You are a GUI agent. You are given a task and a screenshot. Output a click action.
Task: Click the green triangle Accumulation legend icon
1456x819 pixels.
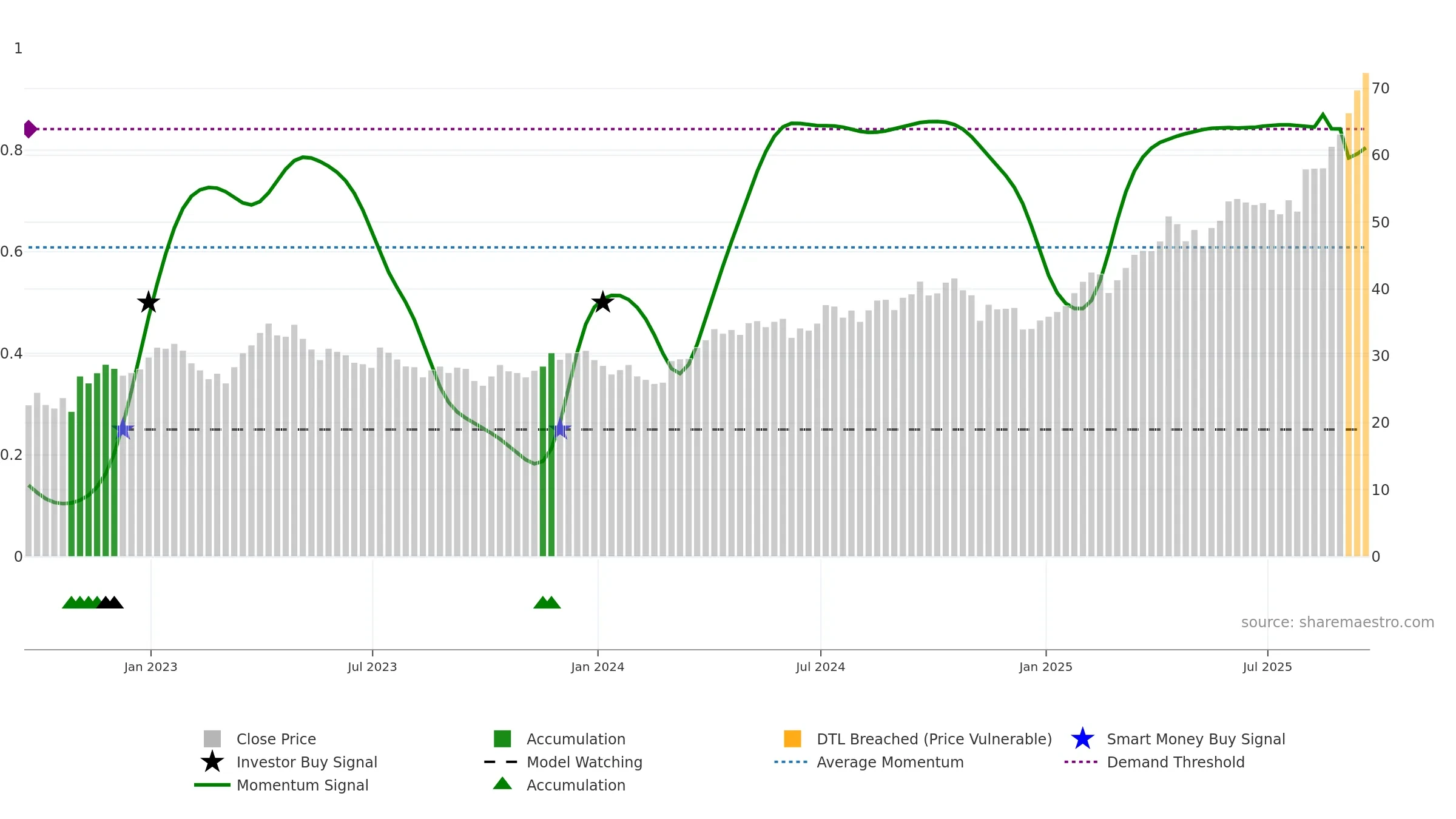pyautogui.click(x=502, y=784)
